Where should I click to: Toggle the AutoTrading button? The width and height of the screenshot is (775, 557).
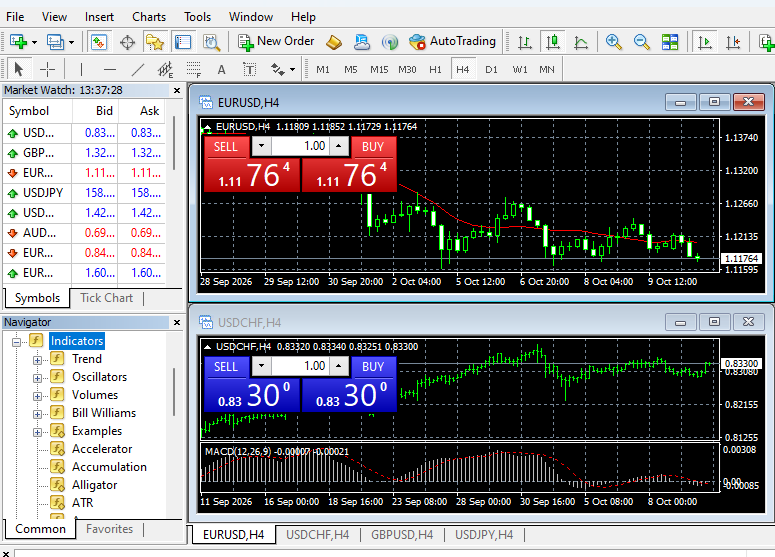pyautogui.click(x=452, y=42)
